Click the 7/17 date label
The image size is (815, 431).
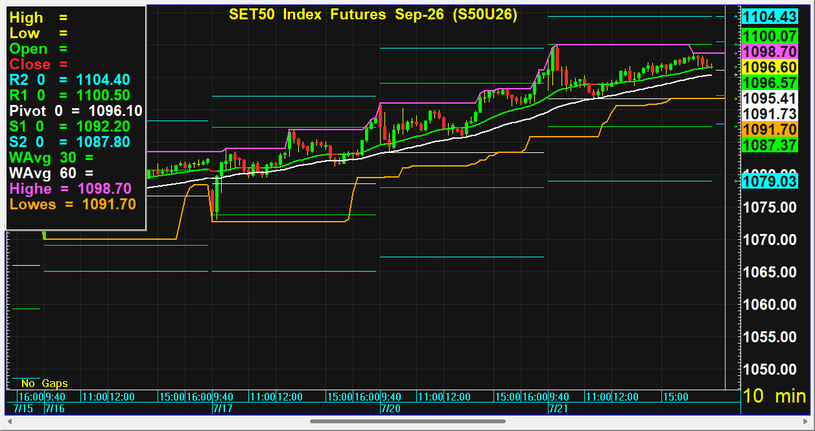tap(222, 408)
